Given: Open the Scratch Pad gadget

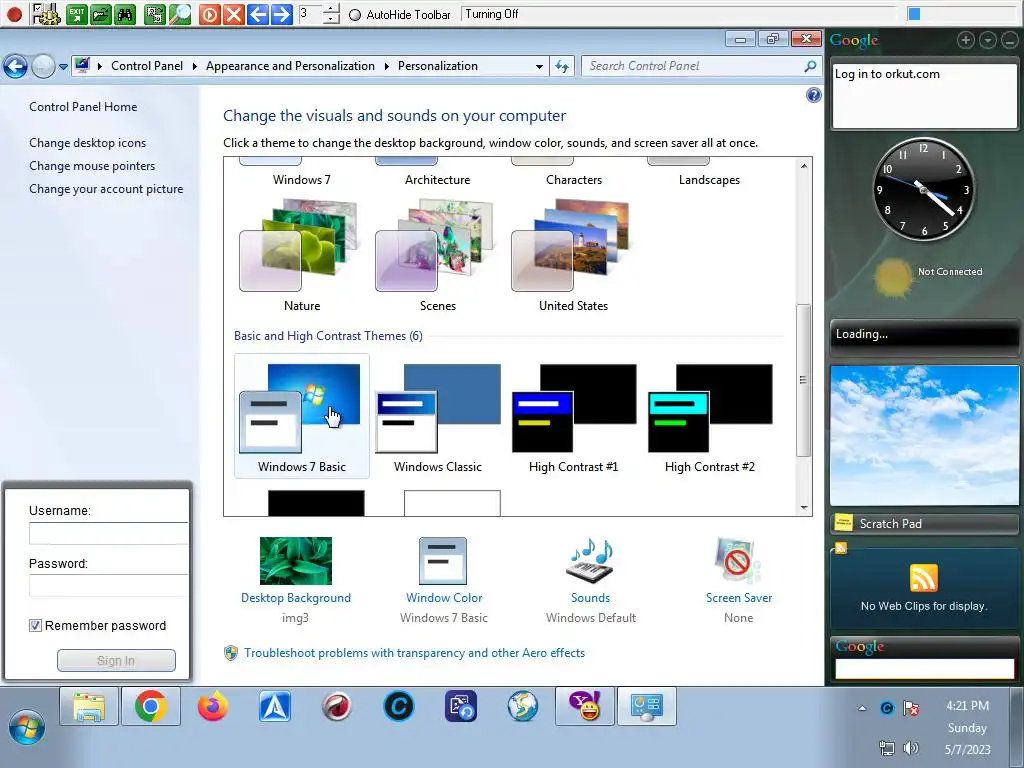Looking at the screenshot, I should [924, 524].
